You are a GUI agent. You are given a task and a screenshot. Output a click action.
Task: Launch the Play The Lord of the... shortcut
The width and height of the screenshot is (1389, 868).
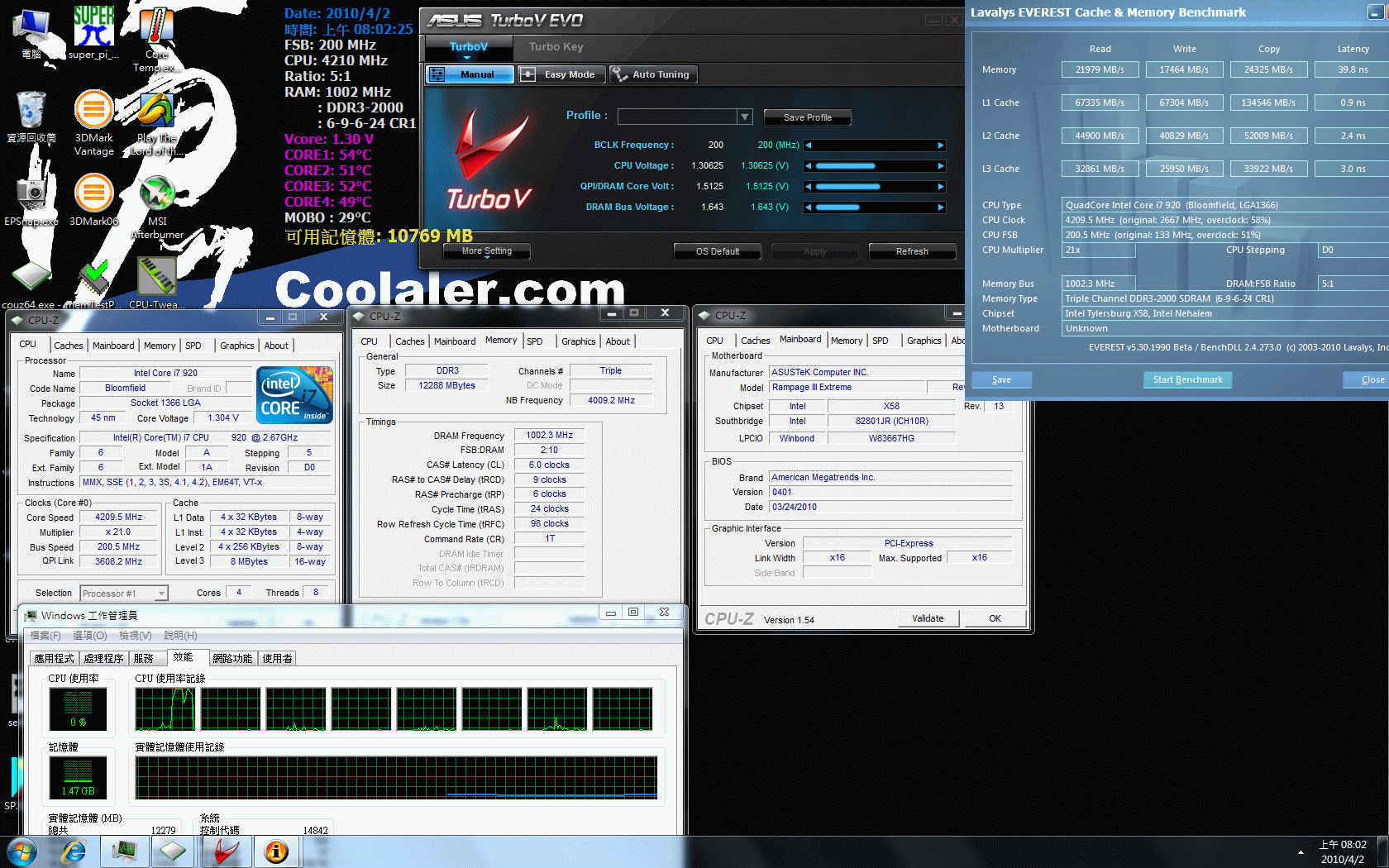click(156, 123)
